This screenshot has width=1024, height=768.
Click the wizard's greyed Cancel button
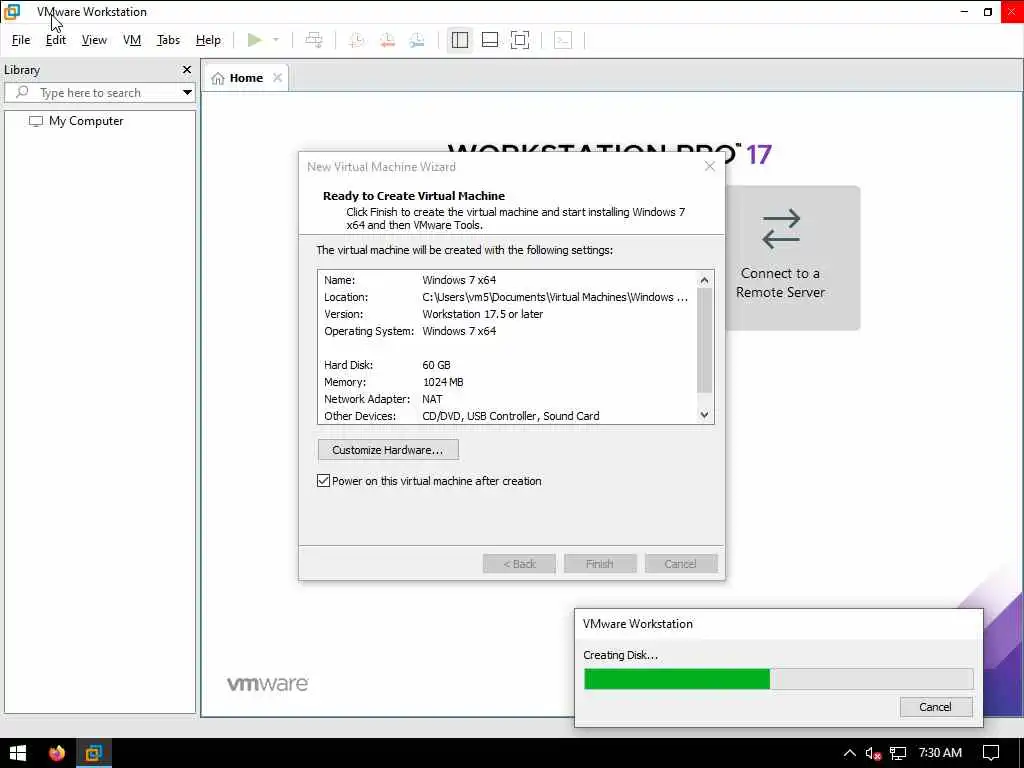pos(680,564)
